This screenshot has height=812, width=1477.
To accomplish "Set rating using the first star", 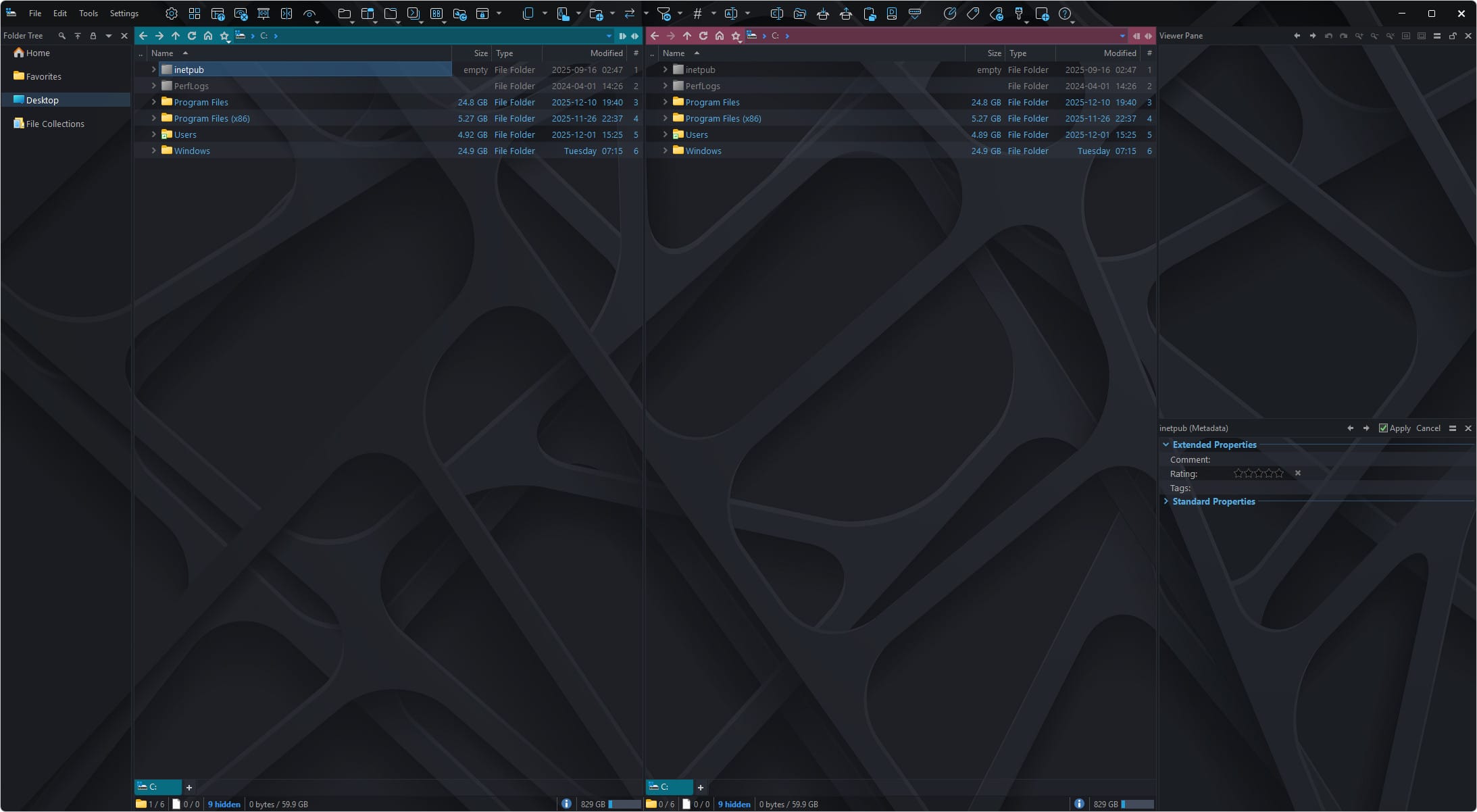I will pyautogui.click(x=1238, y=474).
